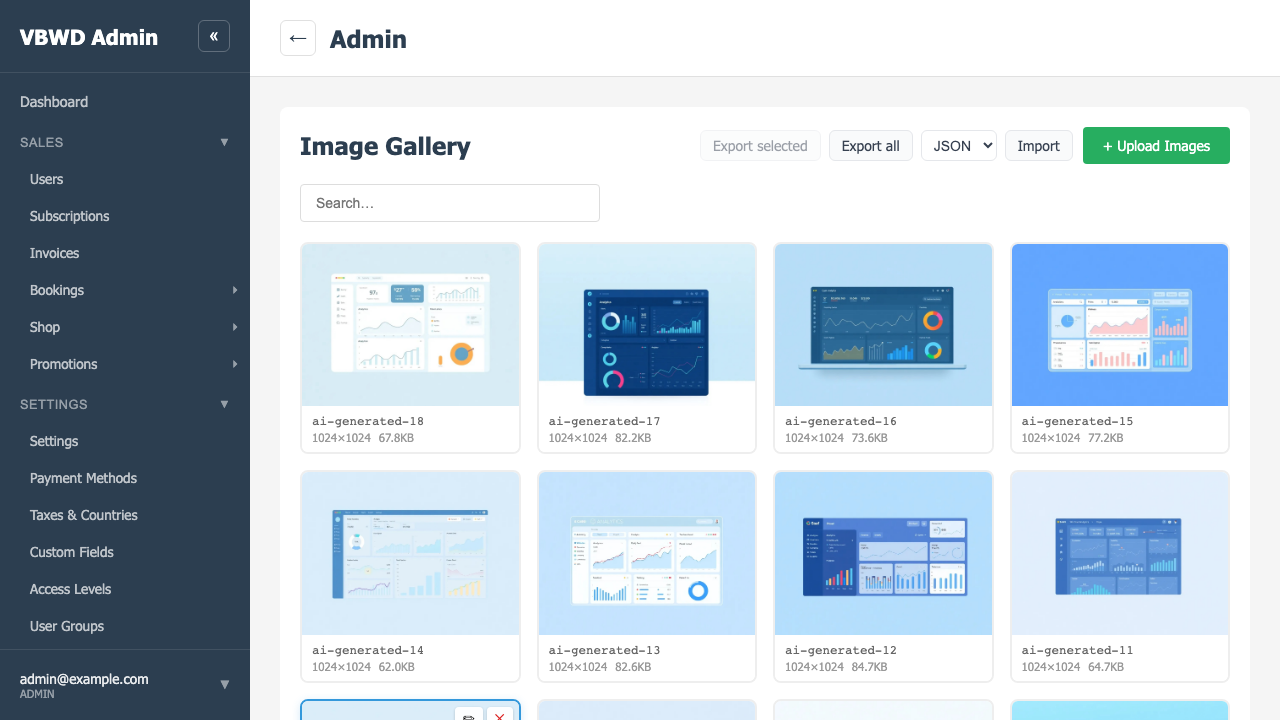Image resolution: width=1280 pixels, height=720 pixels.
Task: Select the ai-generated-13 thumbnail
Action: pyautogui.click(x=647, y=554)
